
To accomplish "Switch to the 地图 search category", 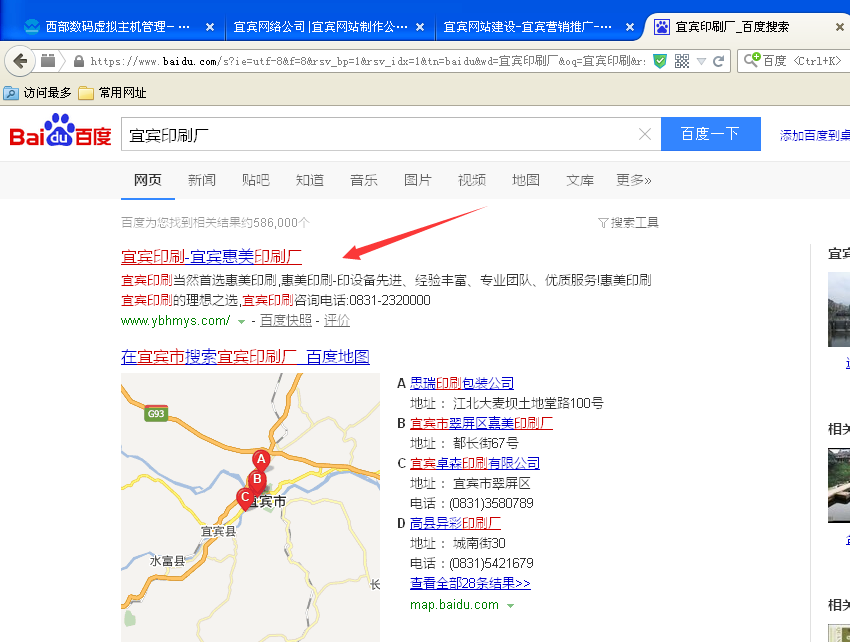I will point(526,180).
